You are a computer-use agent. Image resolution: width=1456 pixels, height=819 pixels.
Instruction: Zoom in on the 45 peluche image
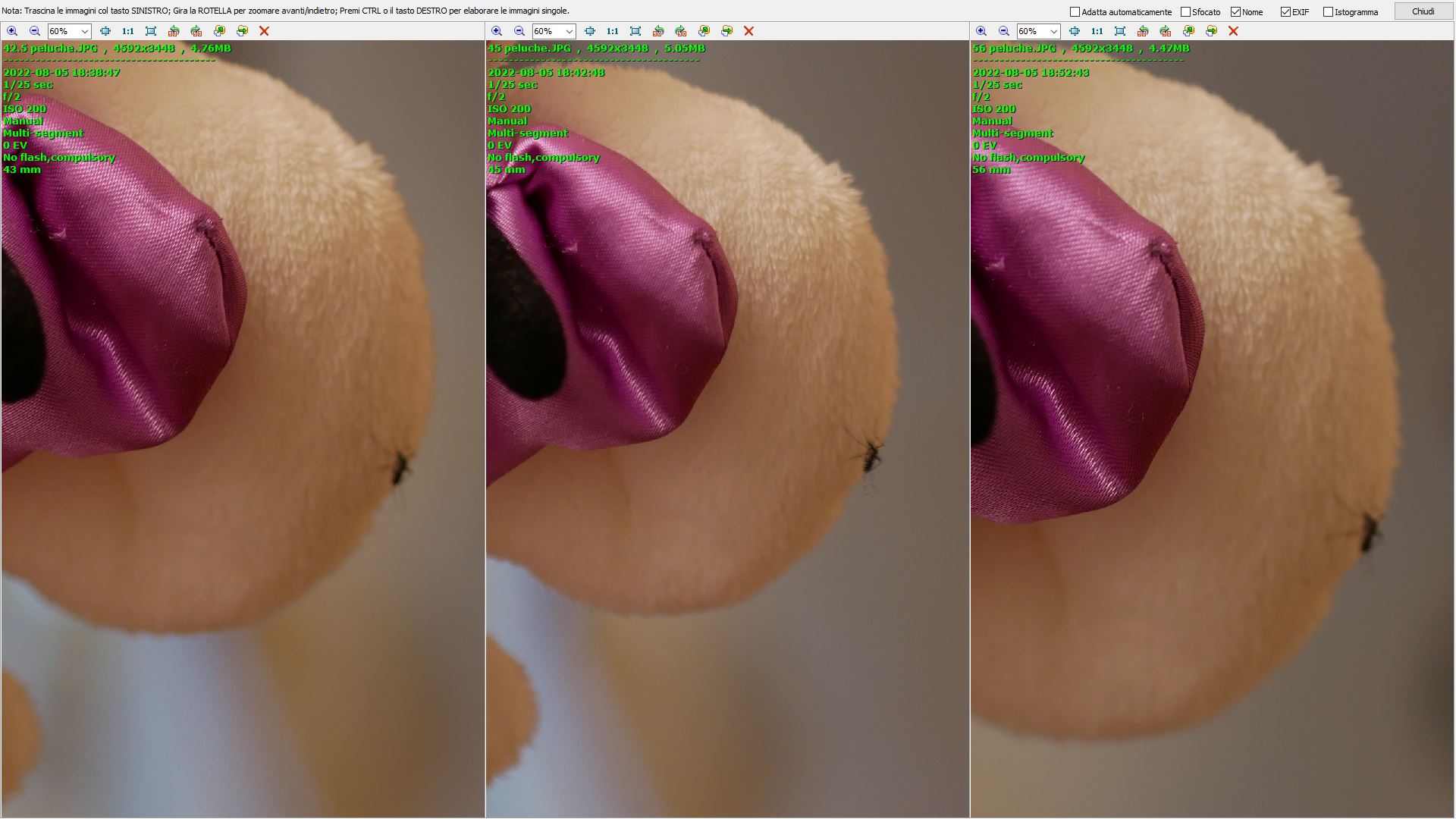tap(497, 31)
